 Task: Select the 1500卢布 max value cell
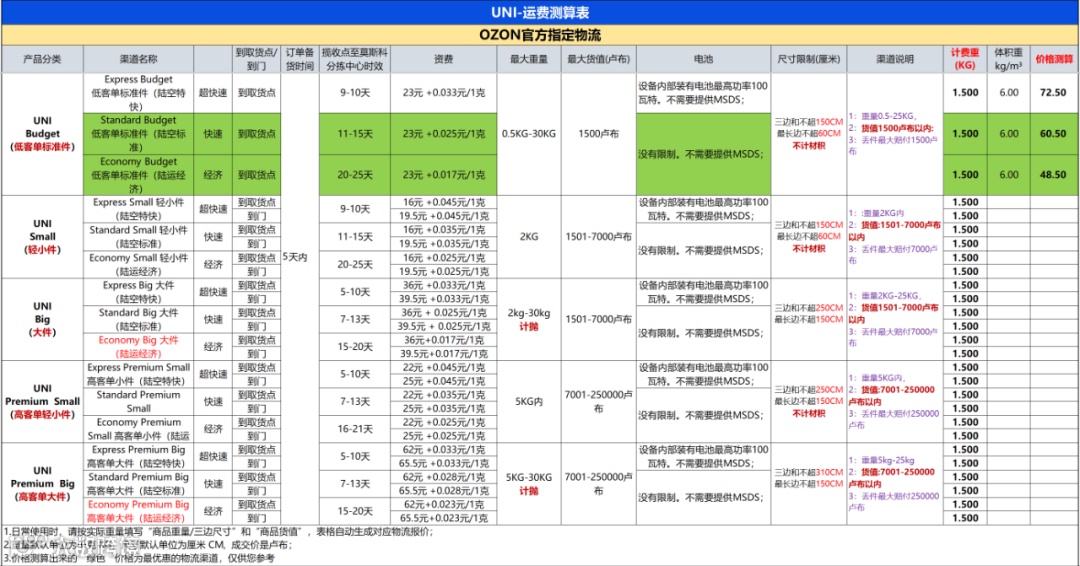(599, 134)
